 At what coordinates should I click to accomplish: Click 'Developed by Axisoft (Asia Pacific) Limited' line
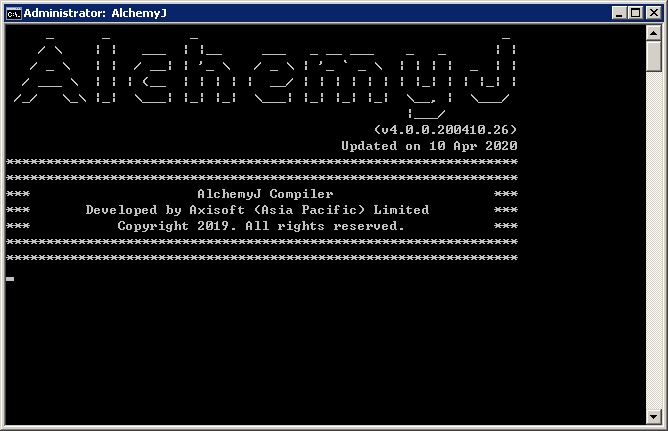(x=257, y=210)
